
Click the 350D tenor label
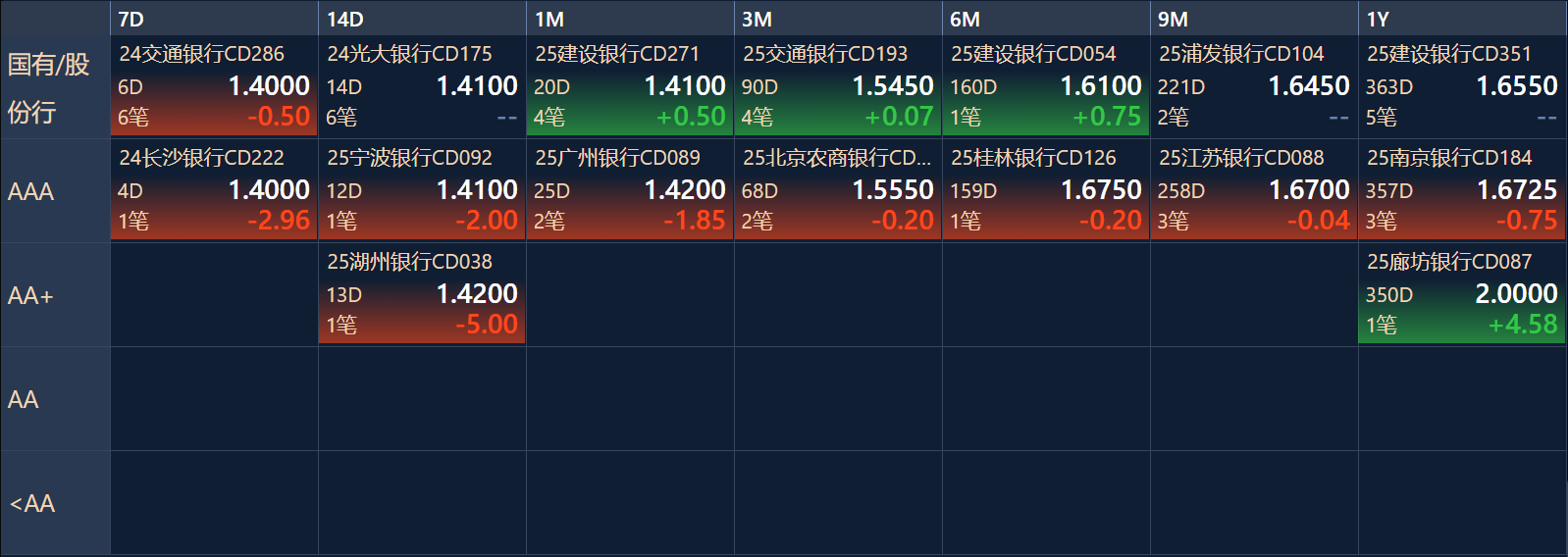[x=1389, y=295]
